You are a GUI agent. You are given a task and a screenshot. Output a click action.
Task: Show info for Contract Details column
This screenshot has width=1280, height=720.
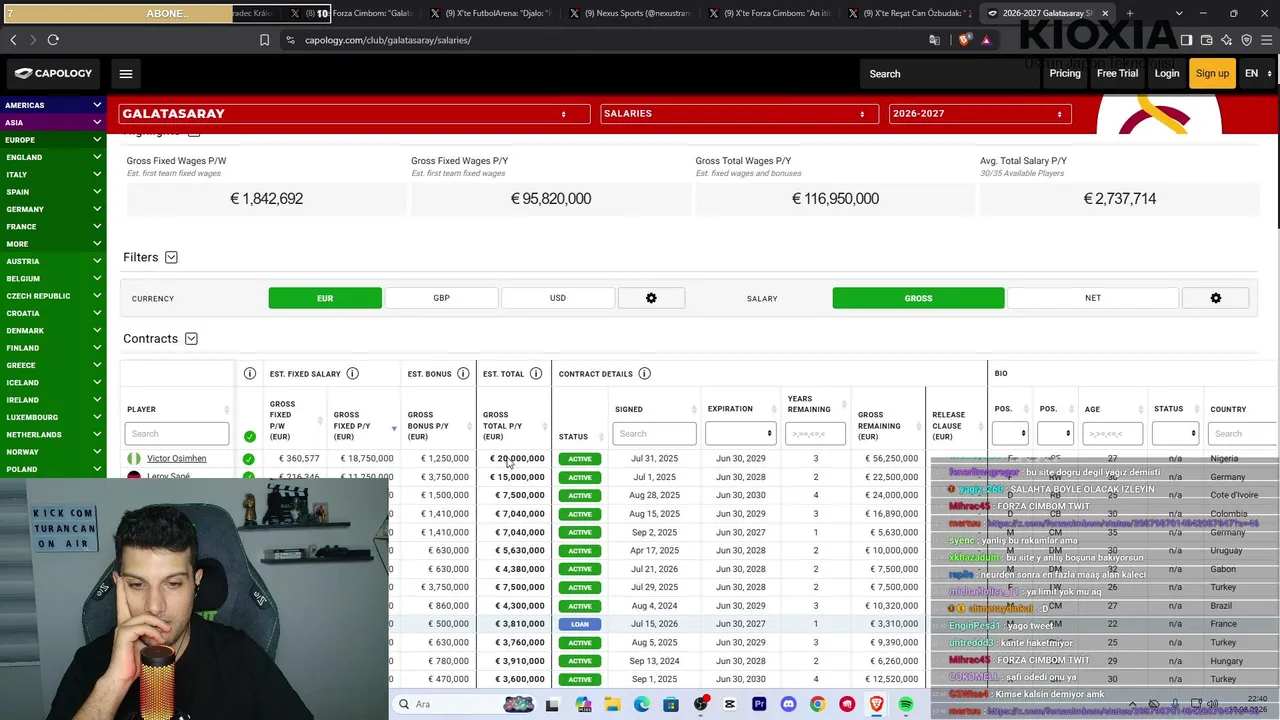pyautogui.click(x=644, y=374)
